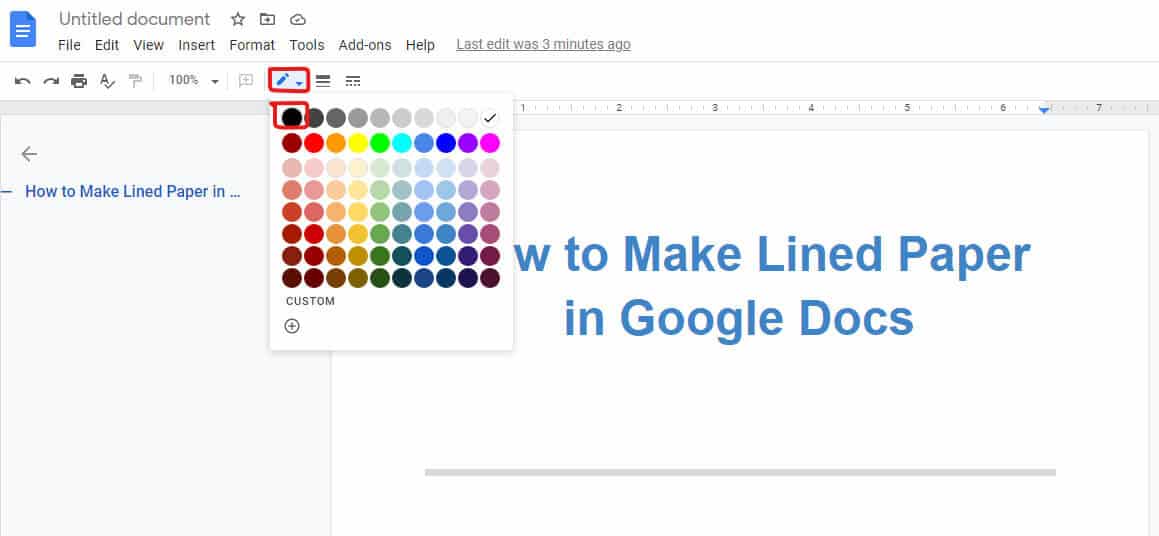
Task: Rename the Untitled document title
Action: [135, 19]
